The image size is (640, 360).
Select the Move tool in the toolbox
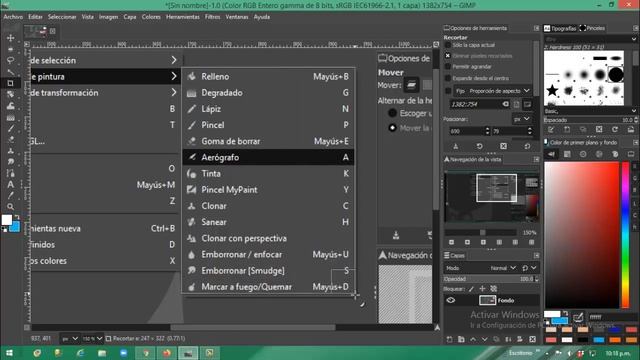[11, 38]
